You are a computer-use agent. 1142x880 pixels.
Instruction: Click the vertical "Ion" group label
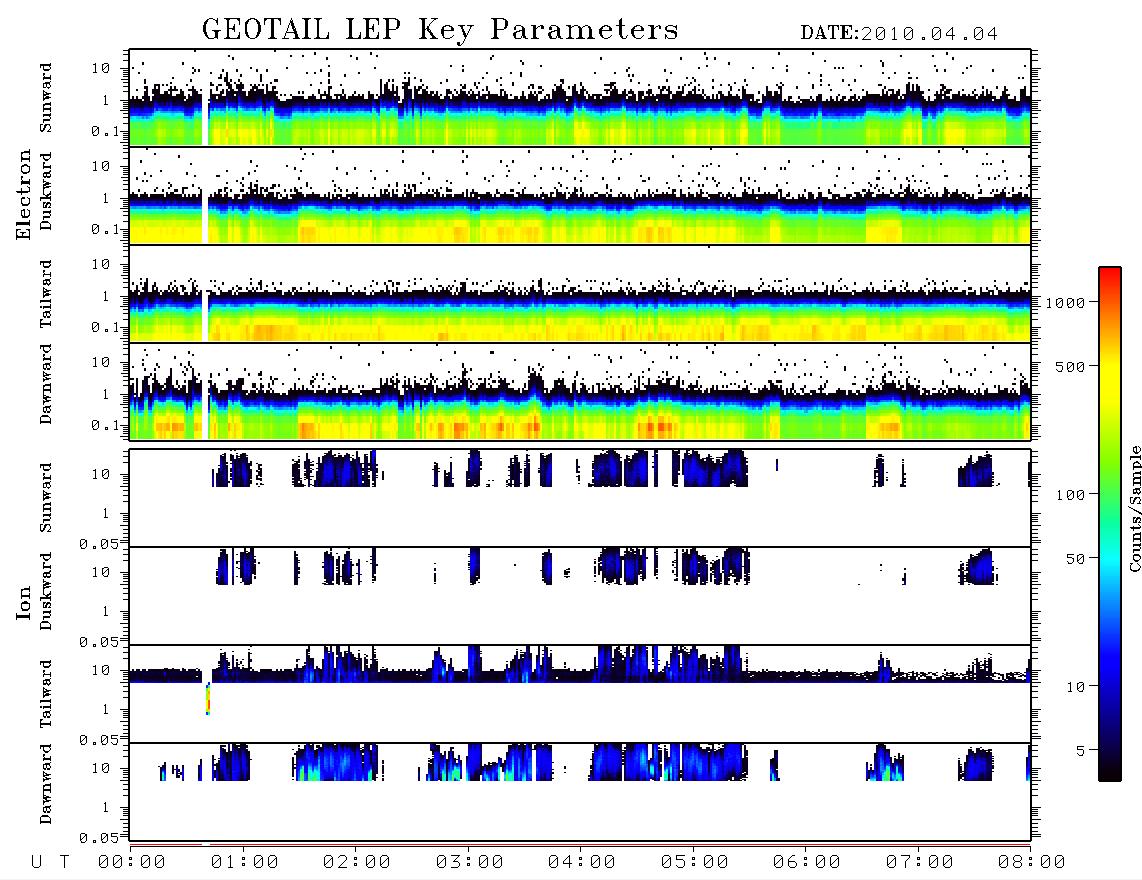tap(24, 602)
